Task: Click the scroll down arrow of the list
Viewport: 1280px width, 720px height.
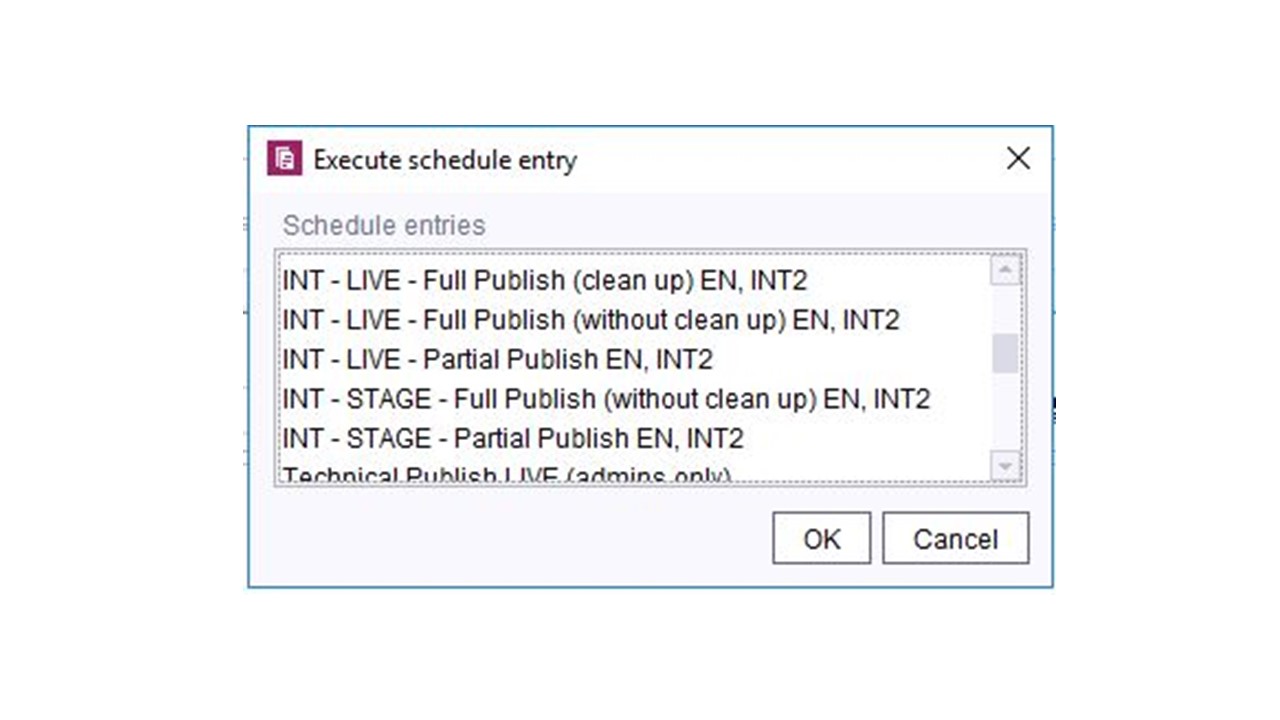Action: 1004,465
